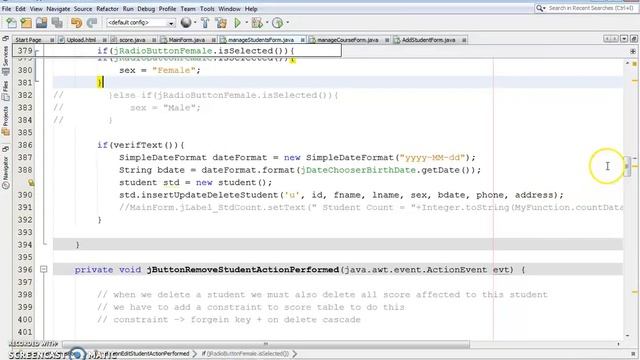Open the Navigator side panel

click(5, 173)
